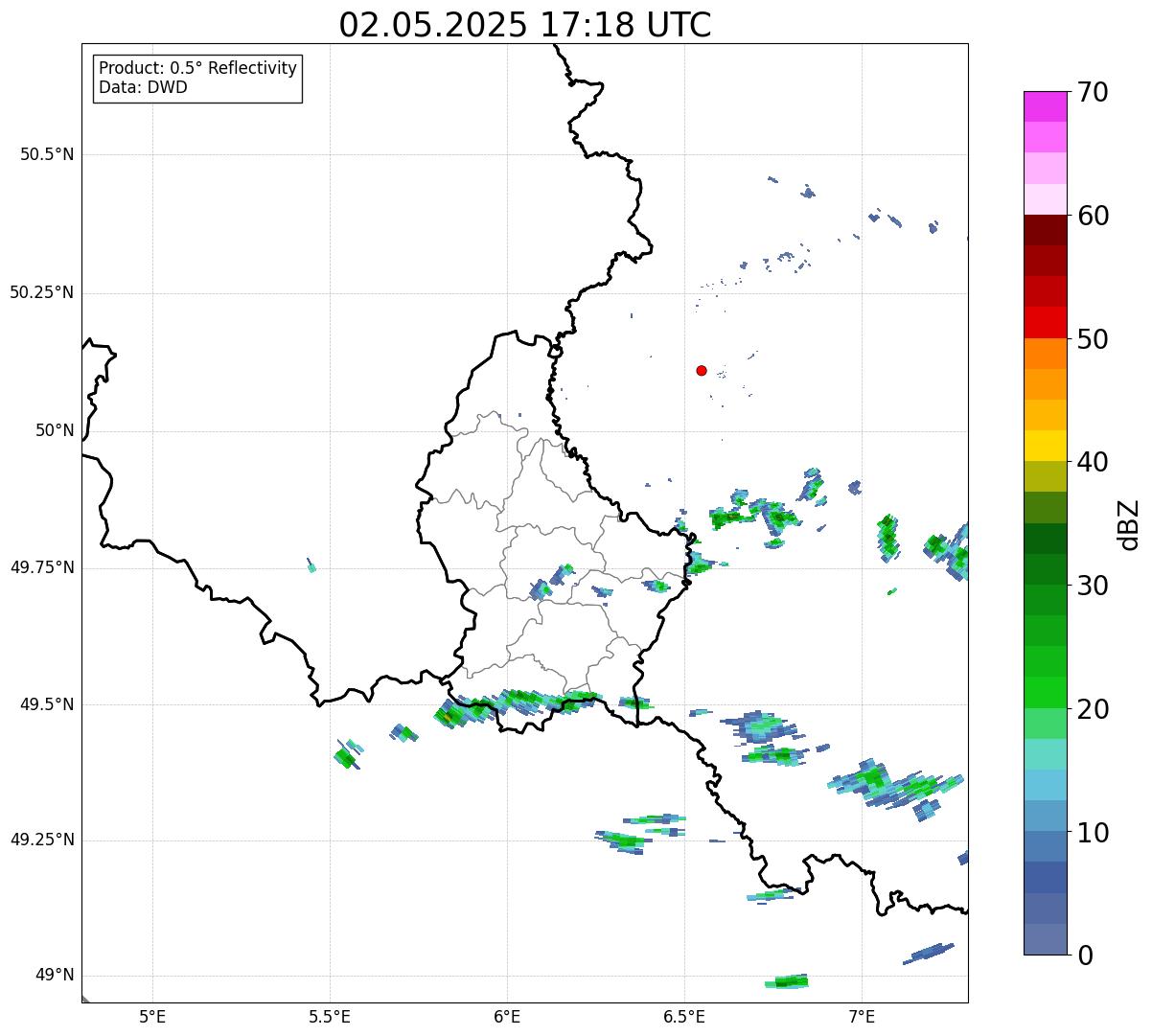Click the 'Data: DWD' label
This screenshot has width=1152, height=1036.
point(143,87)
